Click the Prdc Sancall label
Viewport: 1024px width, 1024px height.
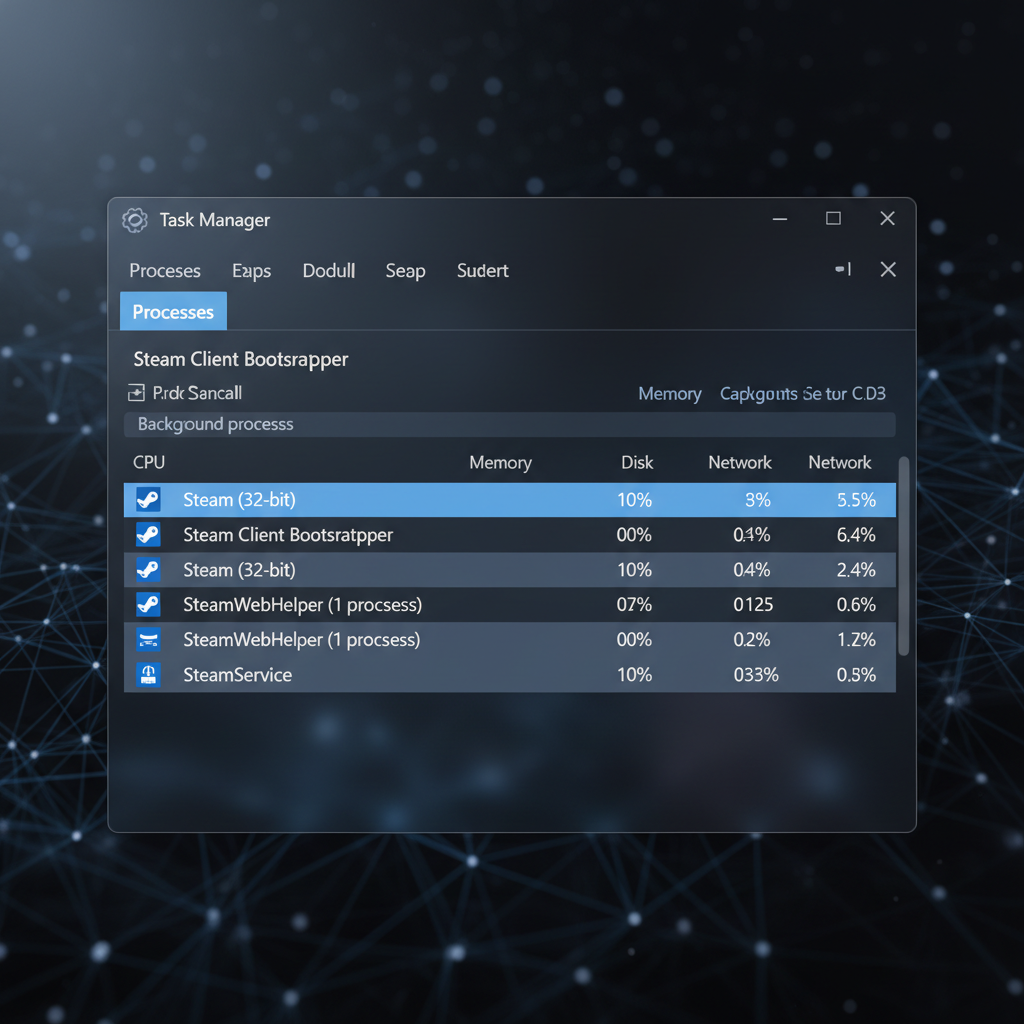pyautogui.click(x=197, y=393)
